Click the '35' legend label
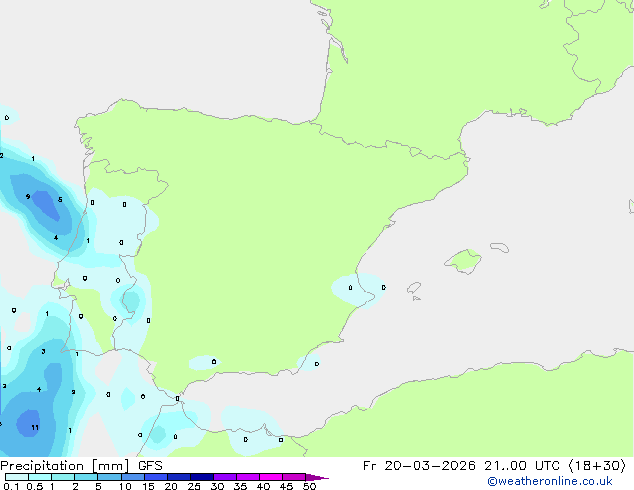Viewport: 634px width, 490px height. (241, 486)
